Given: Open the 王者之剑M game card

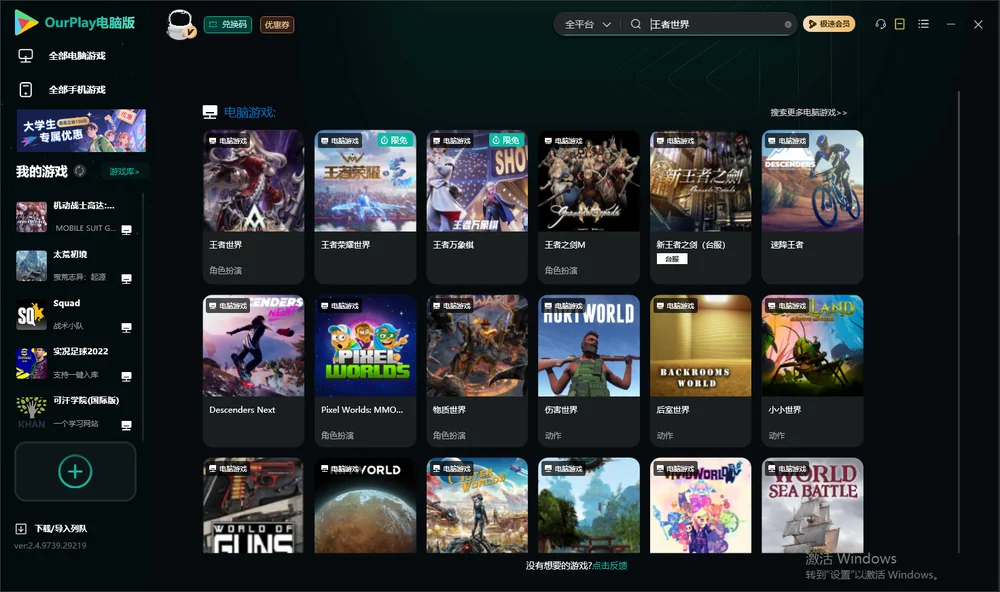Looking at the screenshot, I should pos(589,207).
